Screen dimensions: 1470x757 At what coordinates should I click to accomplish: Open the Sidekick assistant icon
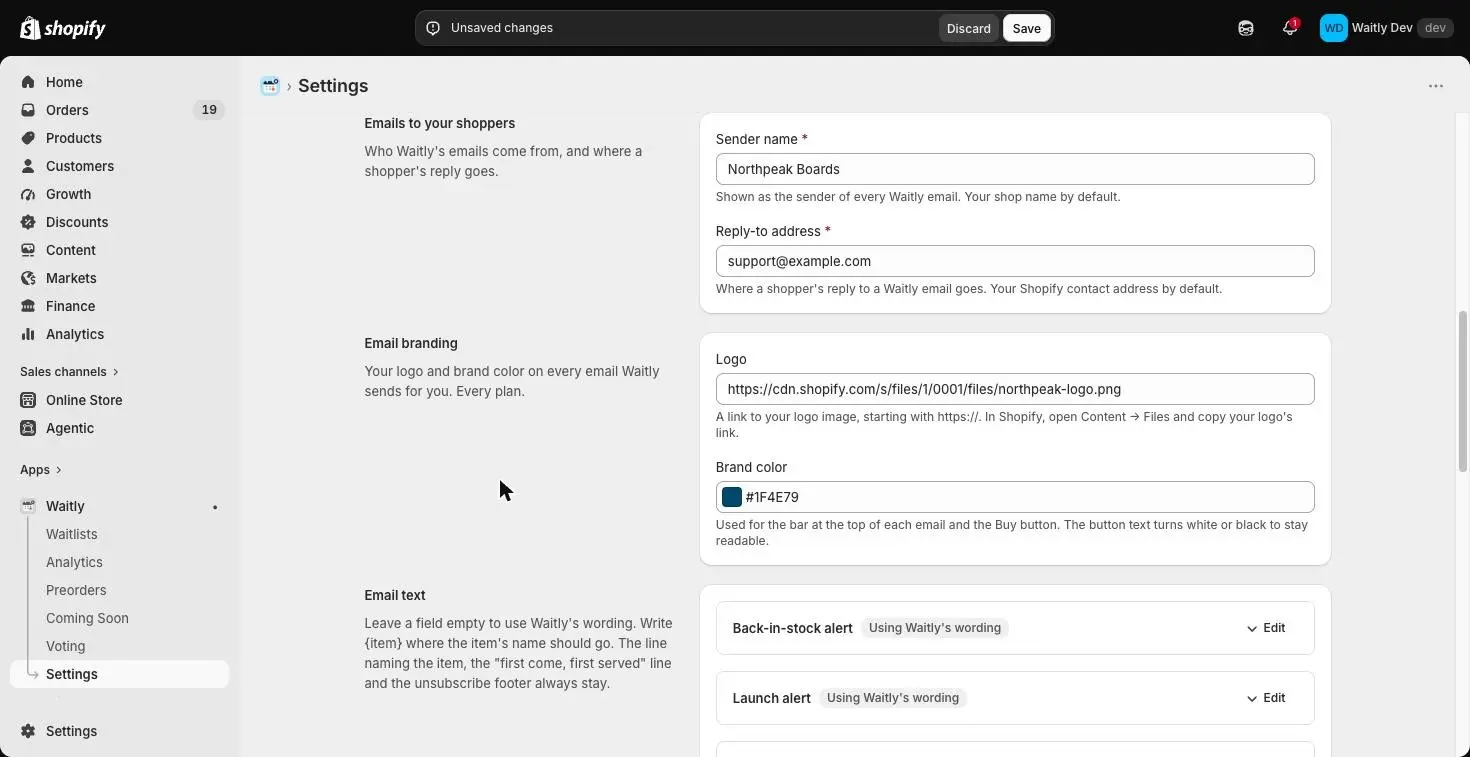[1246, 28]
